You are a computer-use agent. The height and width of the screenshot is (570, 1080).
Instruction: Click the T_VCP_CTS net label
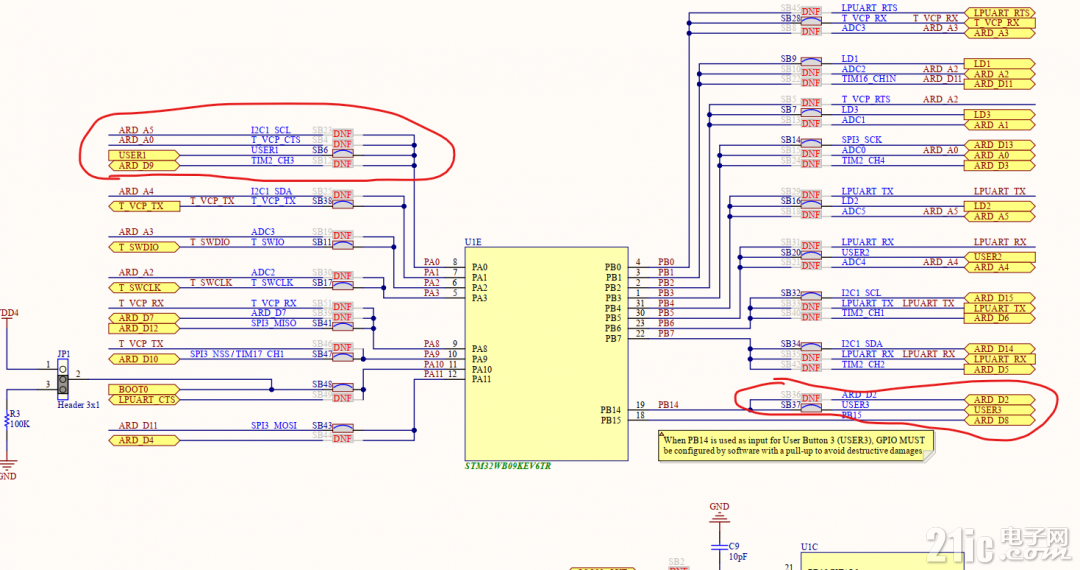(276, 140)
